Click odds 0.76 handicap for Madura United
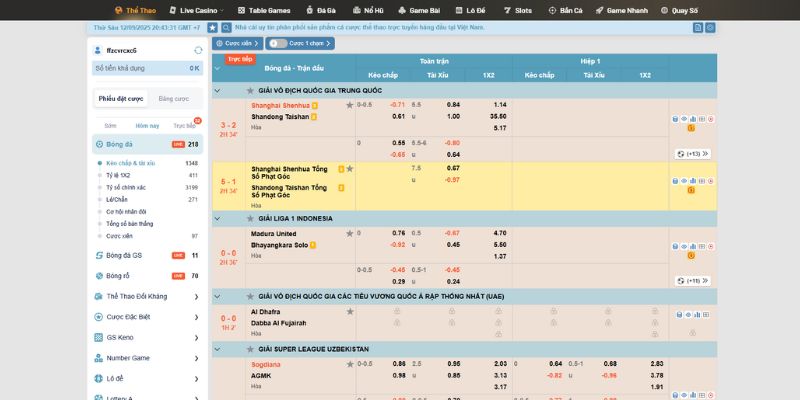 coord(398,233)
